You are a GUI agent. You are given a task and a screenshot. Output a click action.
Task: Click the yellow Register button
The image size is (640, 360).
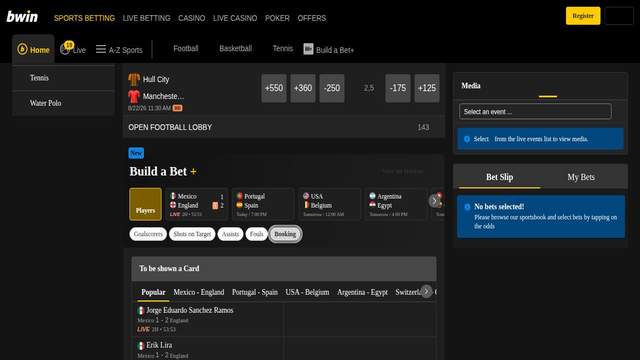coord(583,16)
